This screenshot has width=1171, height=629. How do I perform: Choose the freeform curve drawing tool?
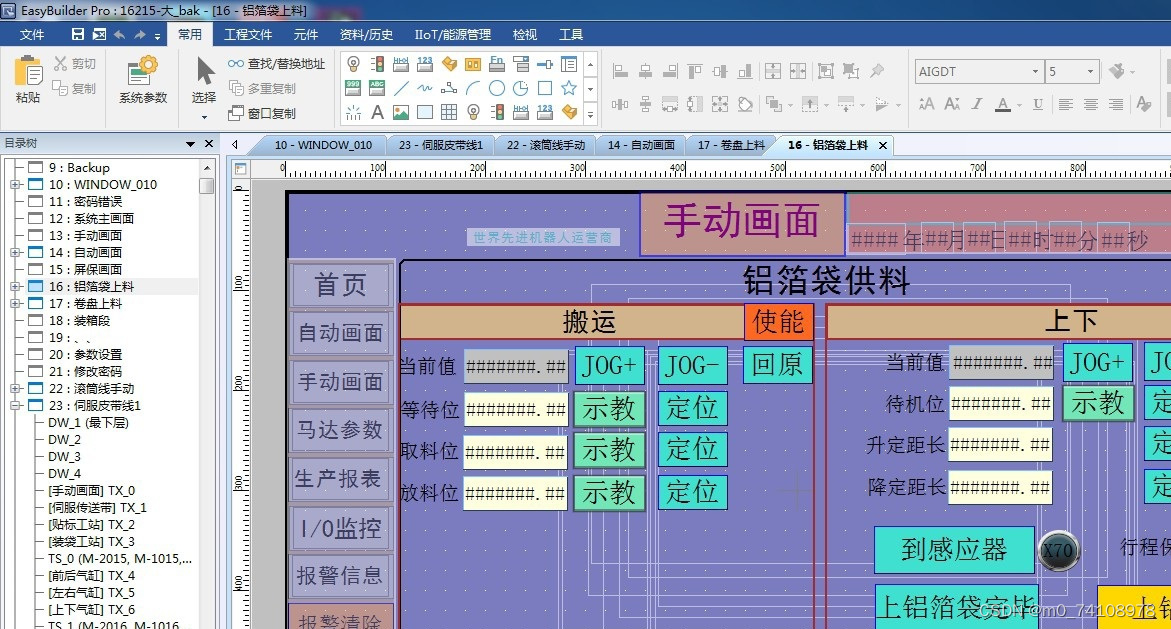point(425,88)
